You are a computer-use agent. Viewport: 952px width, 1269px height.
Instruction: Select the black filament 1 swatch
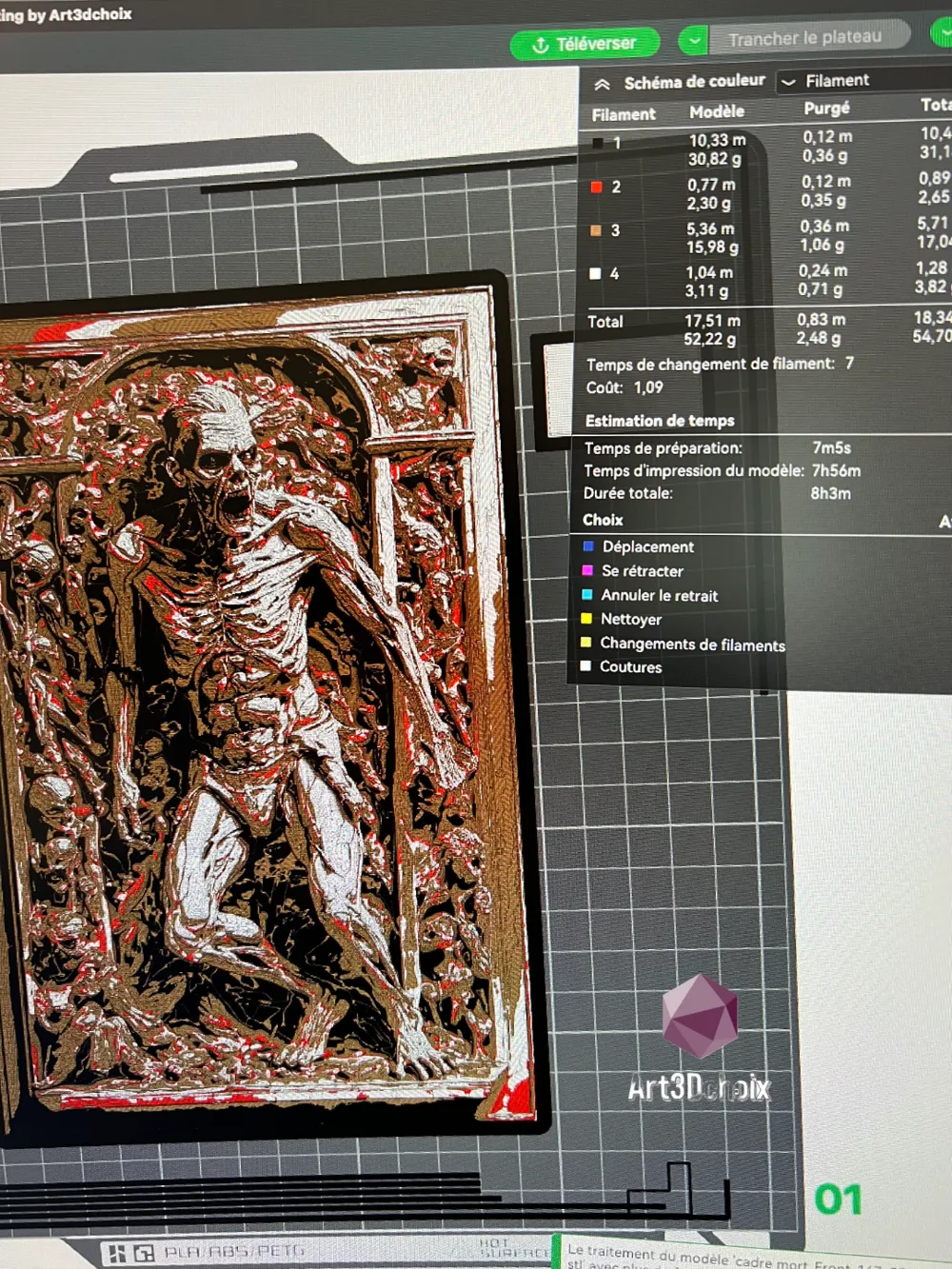click(598, 143)
